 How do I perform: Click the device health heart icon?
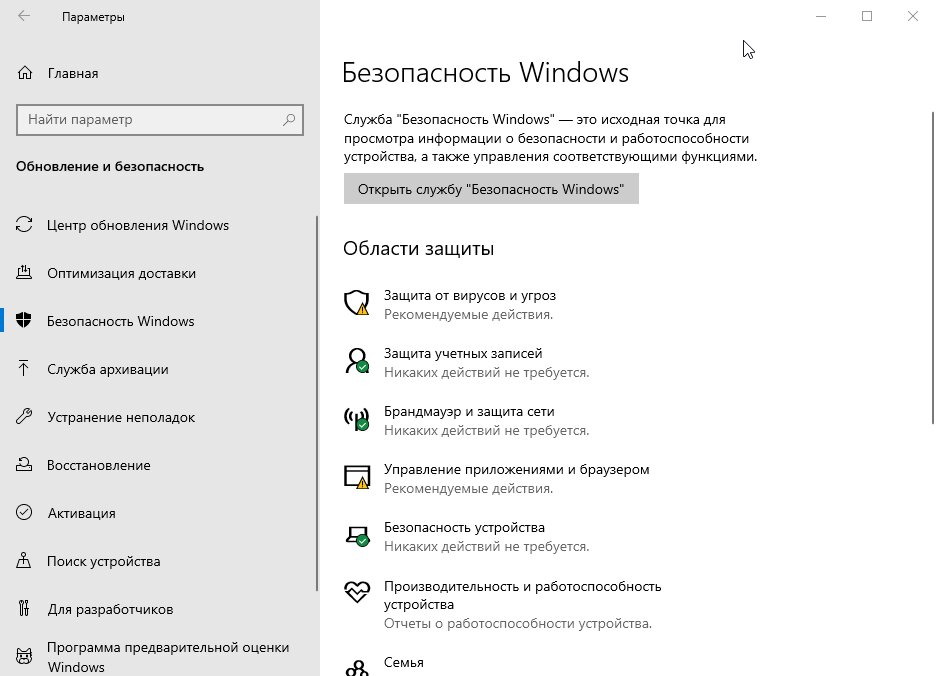click(357, 591)
